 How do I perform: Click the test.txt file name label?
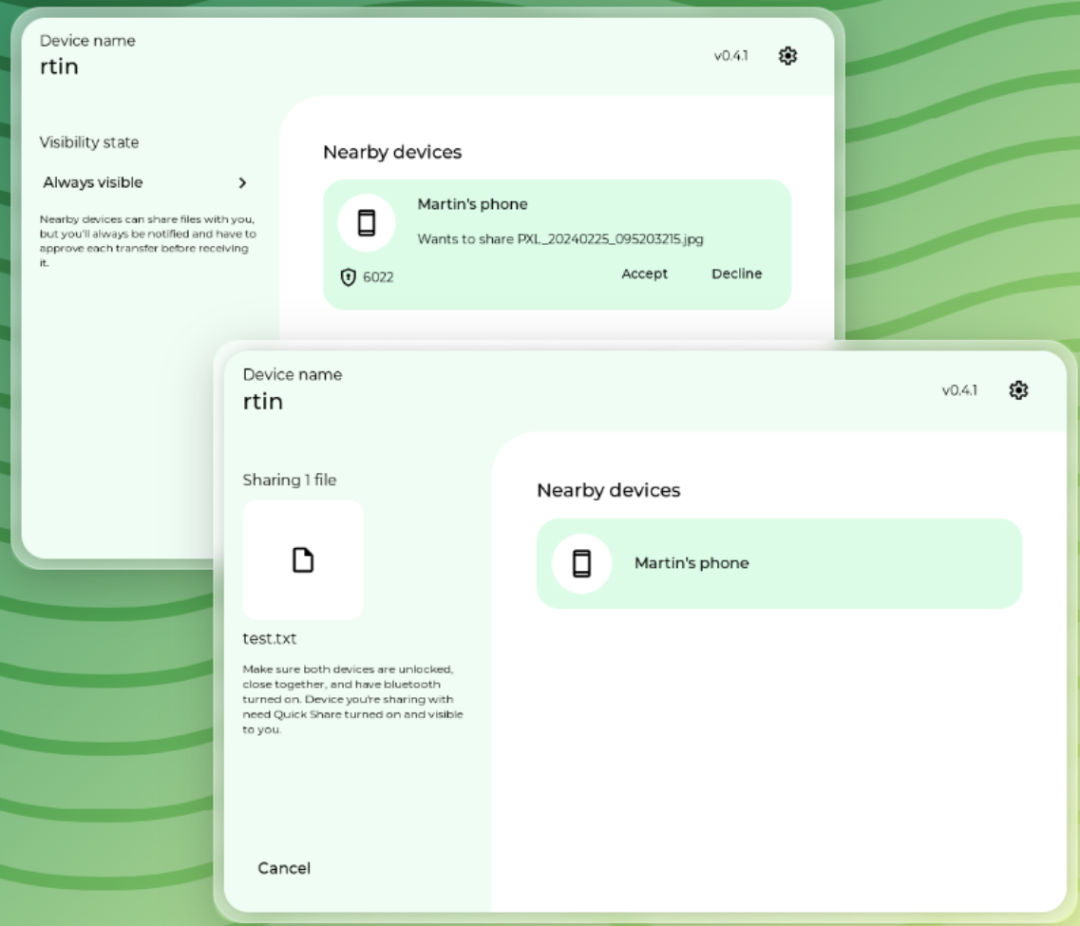pyautogui.click(x=269, y=639)
